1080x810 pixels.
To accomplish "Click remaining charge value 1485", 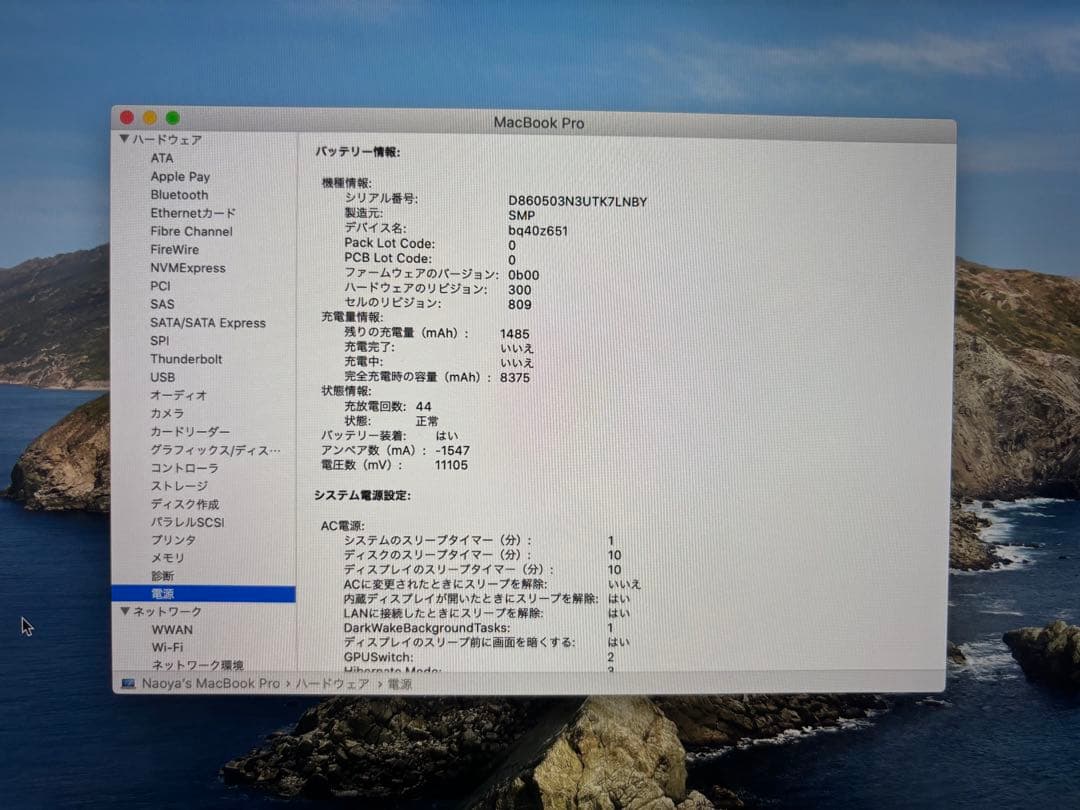I will [515, 333].
